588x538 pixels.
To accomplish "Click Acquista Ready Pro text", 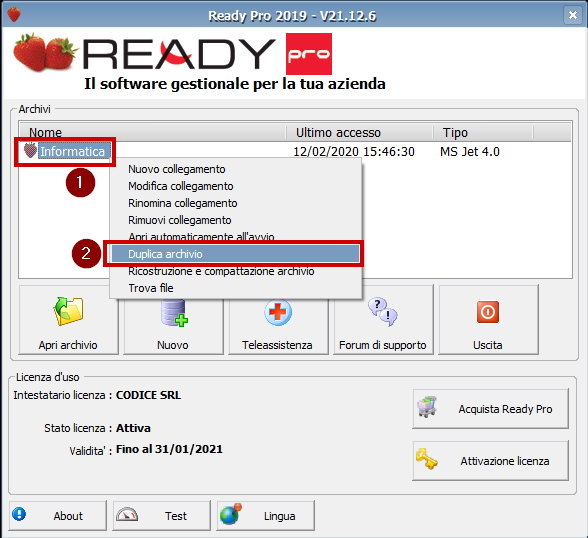I will (x=505, y=409).
